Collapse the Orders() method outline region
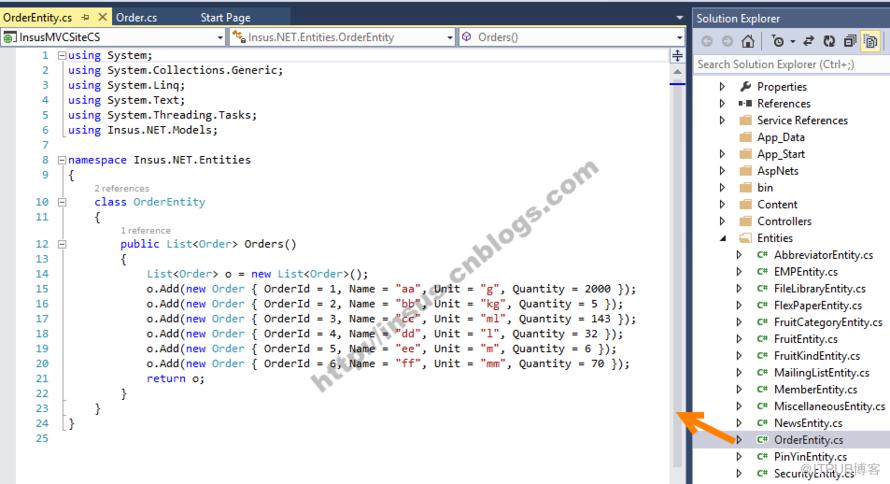The width and height of the screenshot is (890, 484). pyautogui.click(x=62, y=245)
